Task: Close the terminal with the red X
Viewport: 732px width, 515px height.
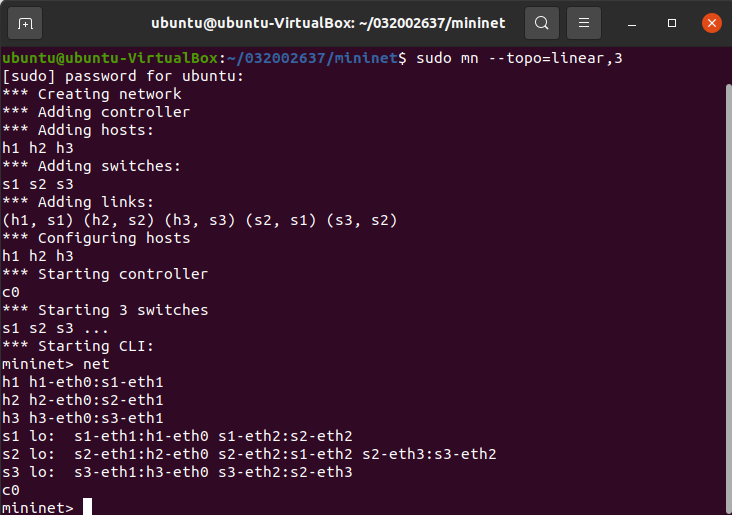Action: pyautogui.click(x=710, y=22)
